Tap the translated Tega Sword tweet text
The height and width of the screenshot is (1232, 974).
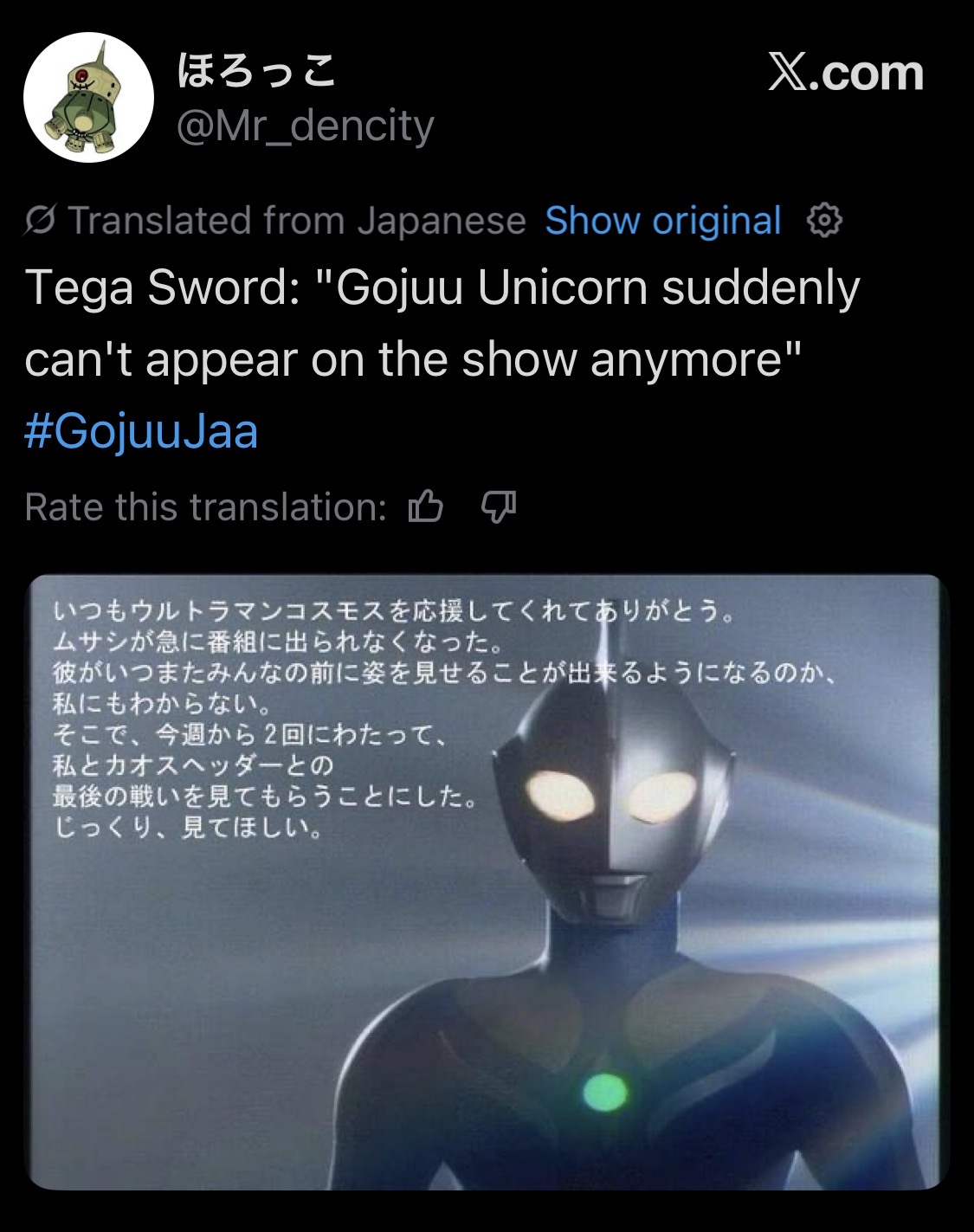[x=442, y=323]
